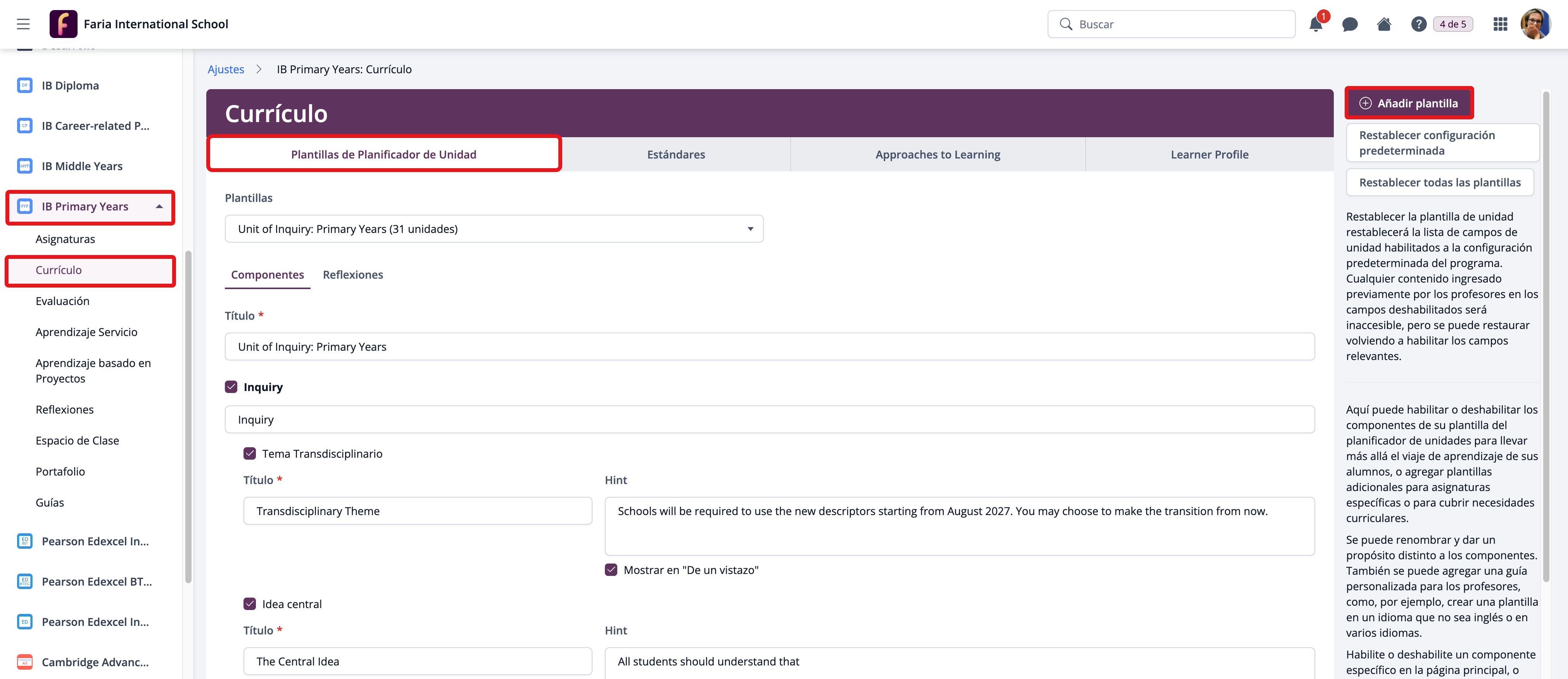Open the notifications bell
Image resolution: width=1568 pixels, height=679 pixels.
click(1316, 24)
